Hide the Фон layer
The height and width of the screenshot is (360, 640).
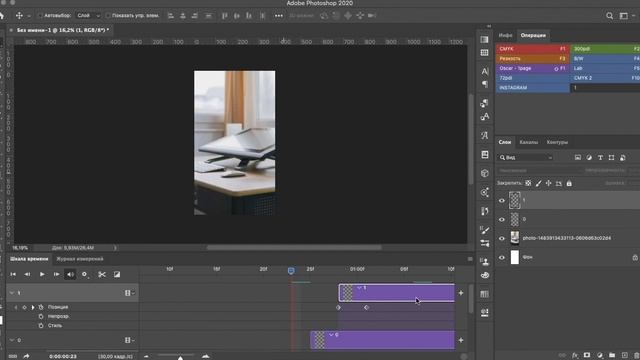point(502,258)
